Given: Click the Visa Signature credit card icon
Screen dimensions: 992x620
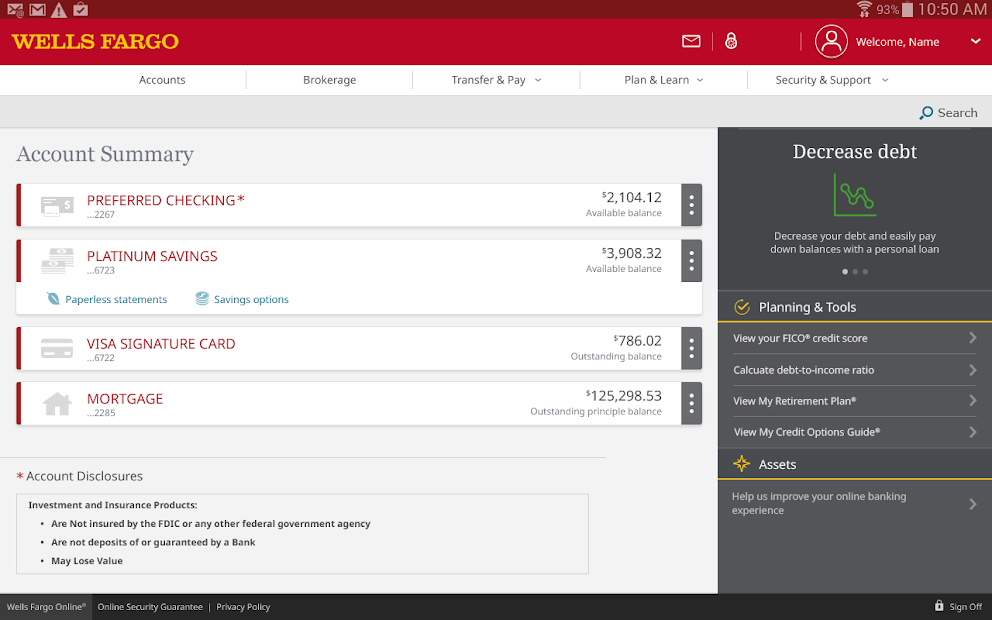Looking at the screenshot, I should (x=57, y=348).
